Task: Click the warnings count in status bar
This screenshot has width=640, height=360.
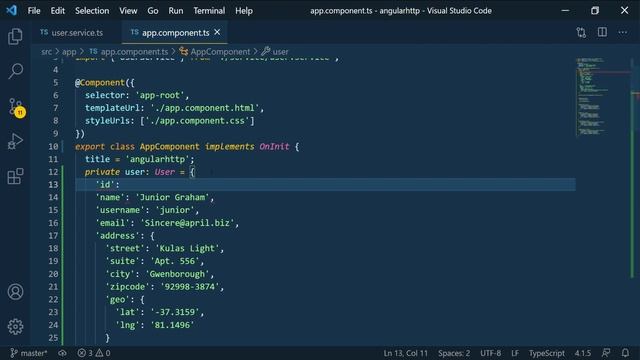Action: (103, 353)
